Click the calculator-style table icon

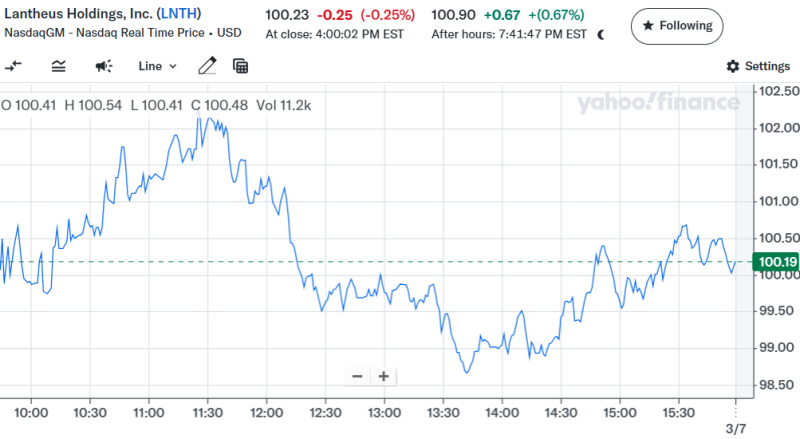tap(240, 66)
